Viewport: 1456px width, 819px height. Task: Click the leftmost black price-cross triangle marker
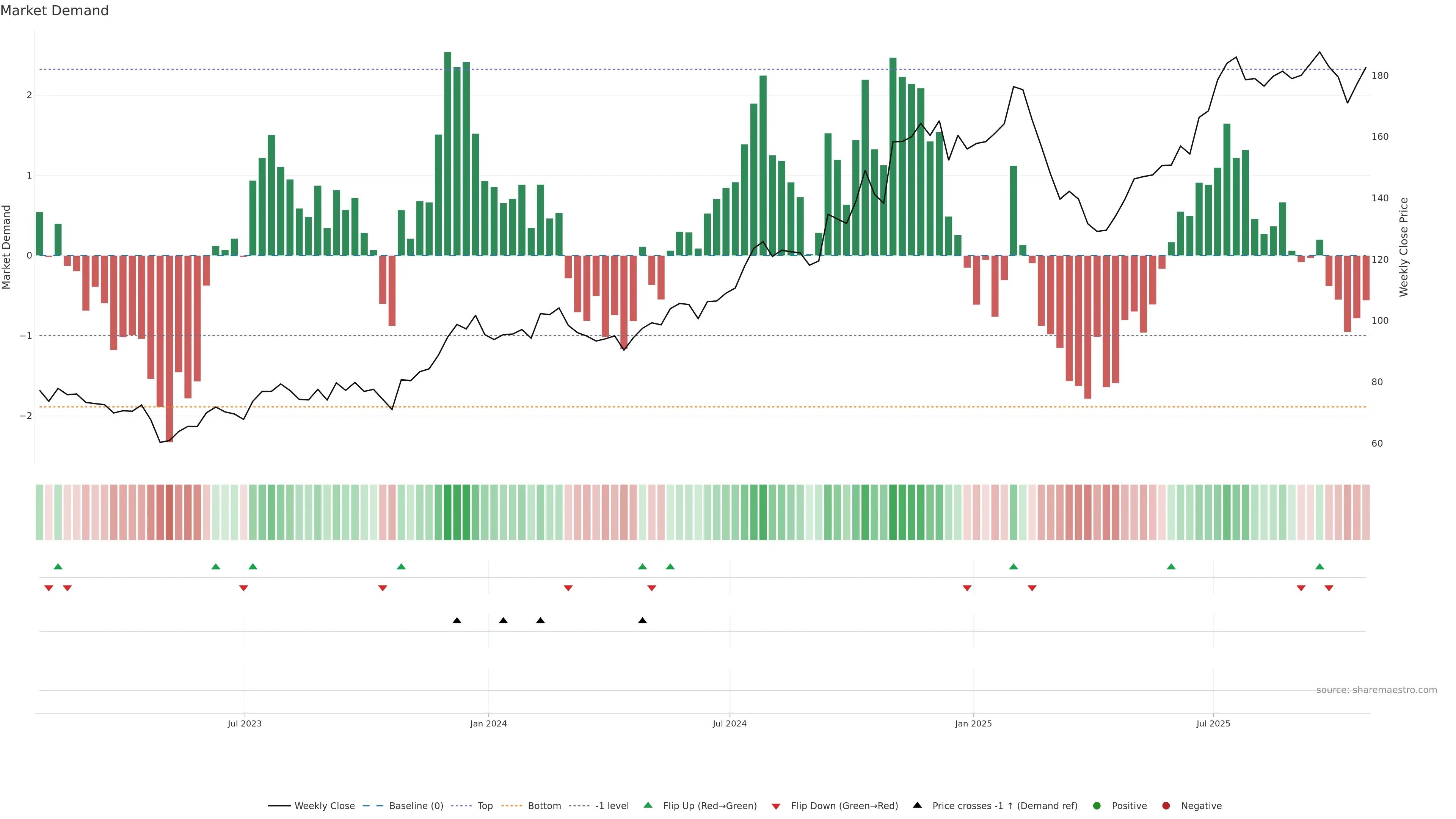[457, 621]
